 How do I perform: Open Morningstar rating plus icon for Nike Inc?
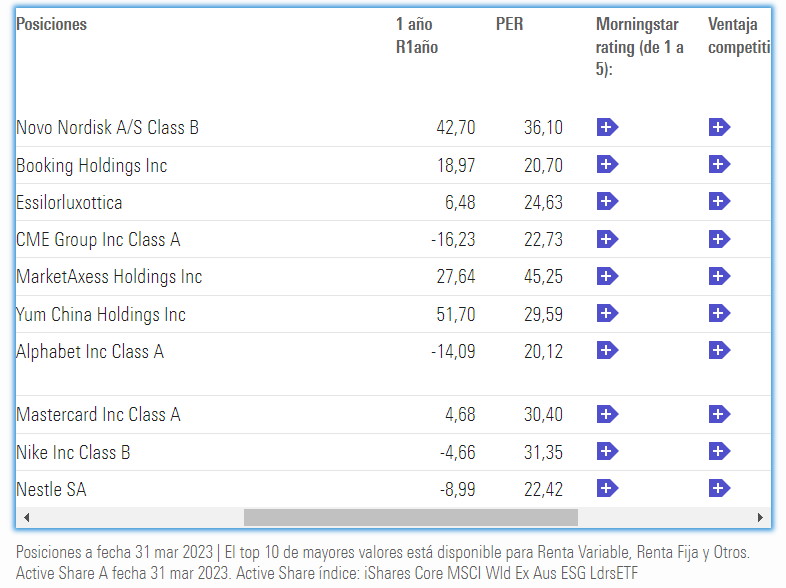(x=607, y=451)
